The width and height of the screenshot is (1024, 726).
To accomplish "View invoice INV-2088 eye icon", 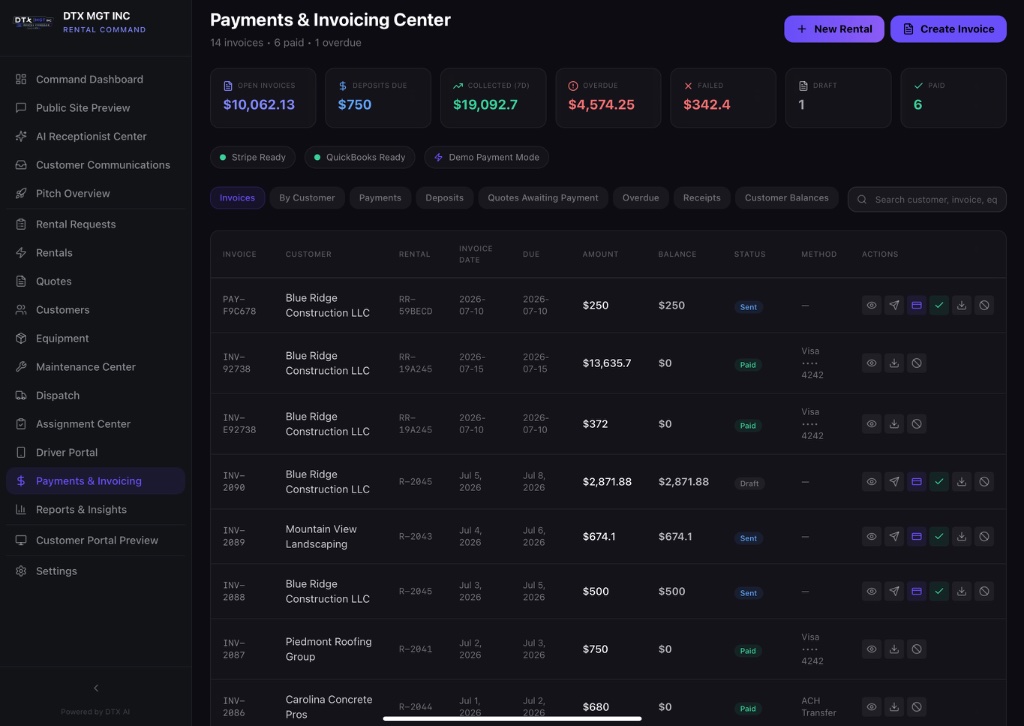I will 871,592.
